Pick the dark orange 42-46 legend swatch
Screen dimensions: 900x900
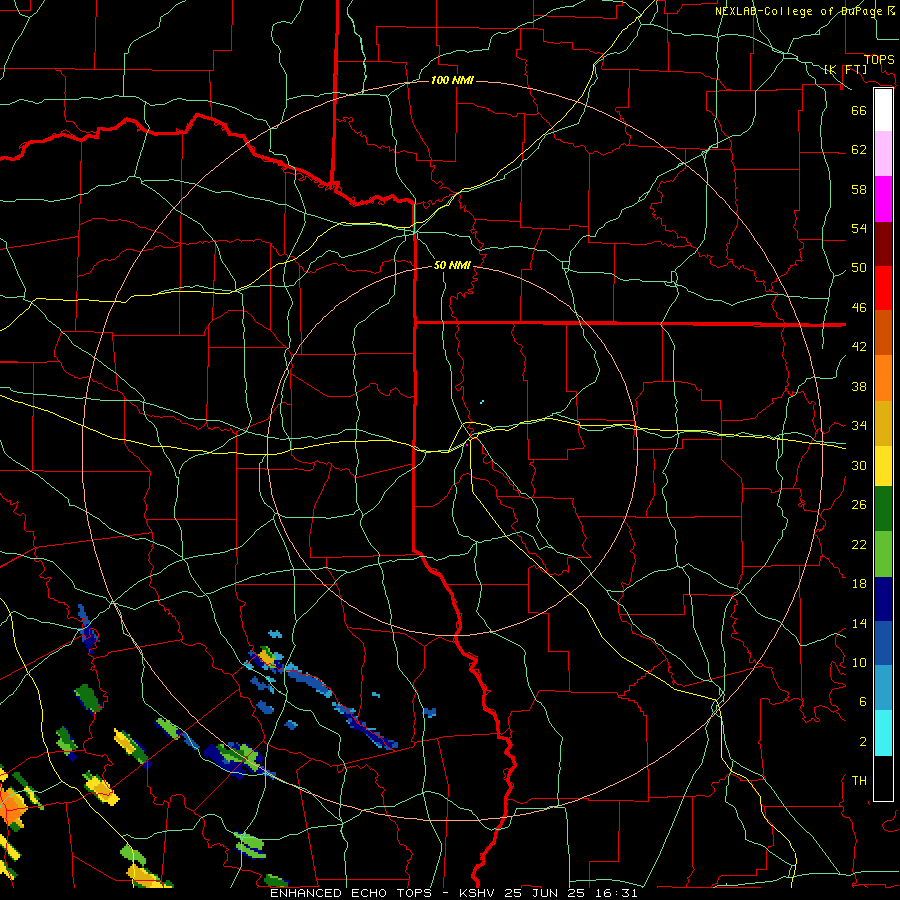point(883,332)
